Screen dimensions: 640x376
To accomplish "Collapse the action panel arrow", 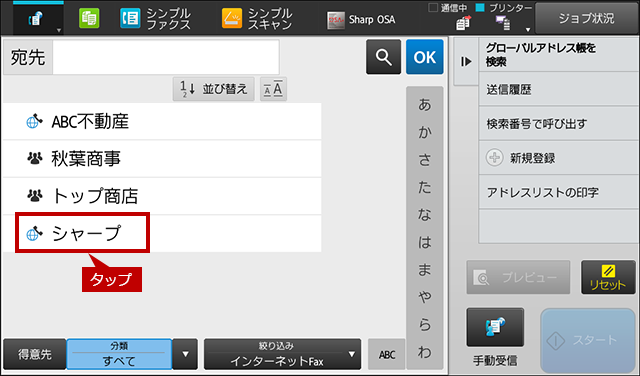I will click(x=466, y=61).
